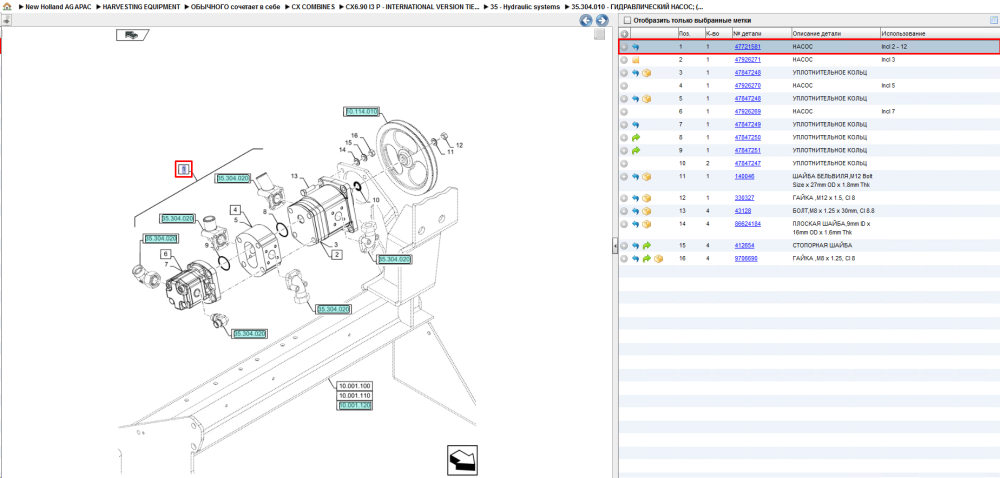
Task: Open part number link 9706690
Action: [x=746, y=259]
